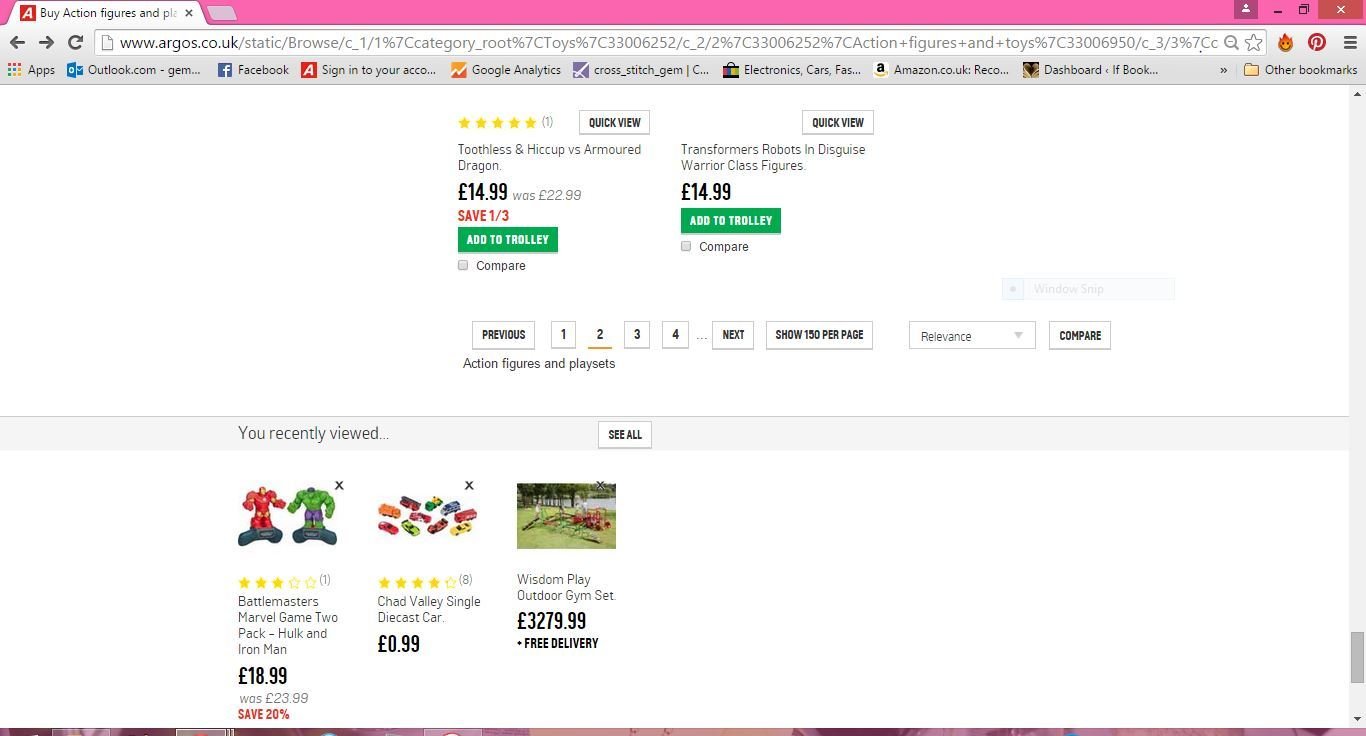Viewport: 1366px width, 736px height.
Task: Click the NEXT page button
Action: point(733,335)
